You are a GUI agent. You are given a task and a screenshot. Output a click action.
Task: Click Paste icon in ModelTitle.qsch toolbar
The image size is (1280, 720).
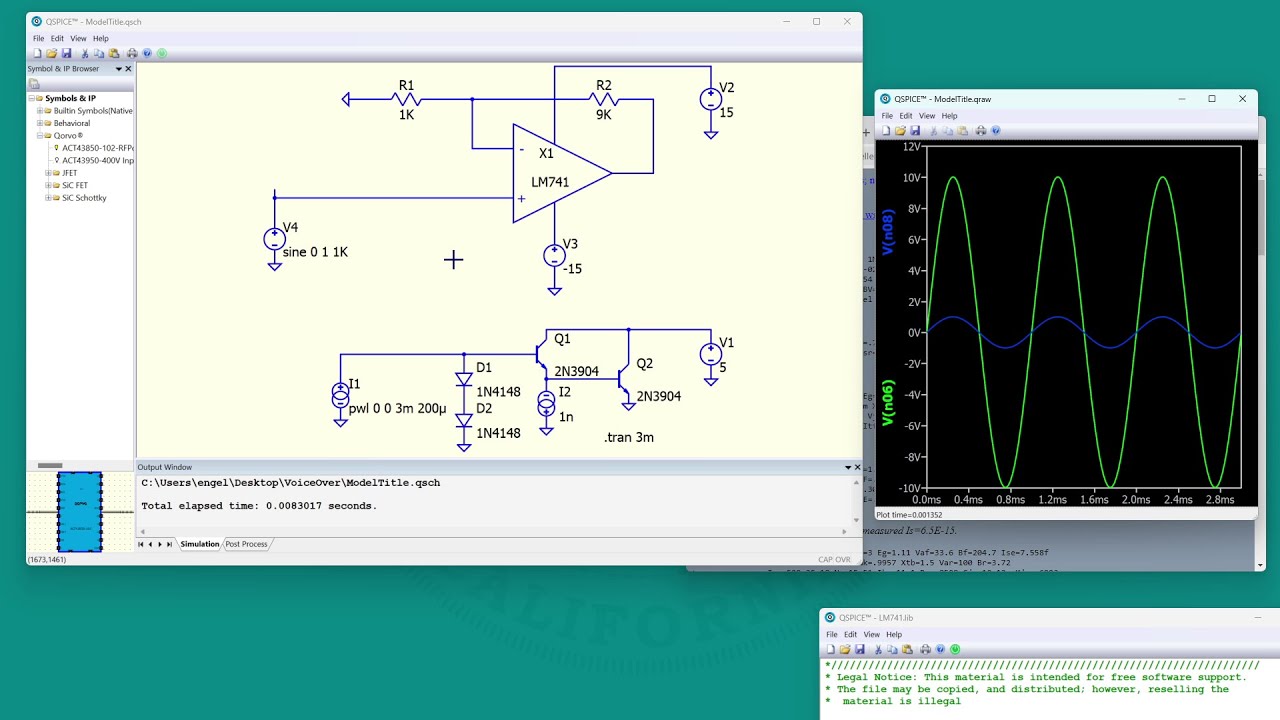pyautogui.click(x=113, y=53)
